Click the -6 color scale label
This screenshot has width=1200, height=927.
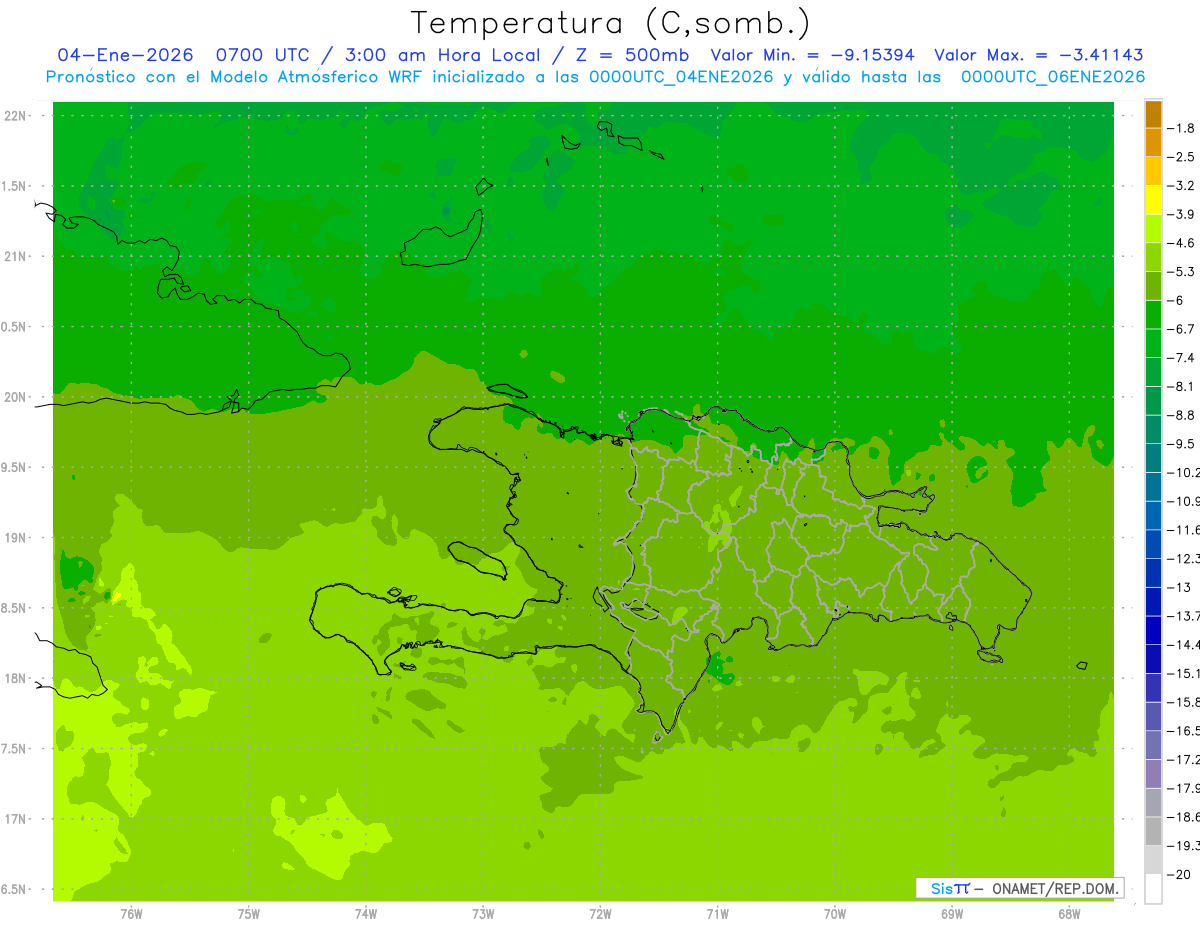pos(1176,300)
